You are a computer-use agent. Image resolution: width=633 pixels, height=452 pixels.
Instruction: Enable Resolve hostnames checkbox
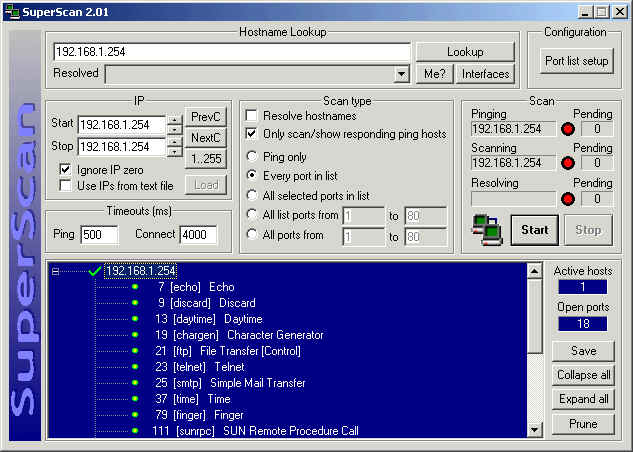point(252,115)
